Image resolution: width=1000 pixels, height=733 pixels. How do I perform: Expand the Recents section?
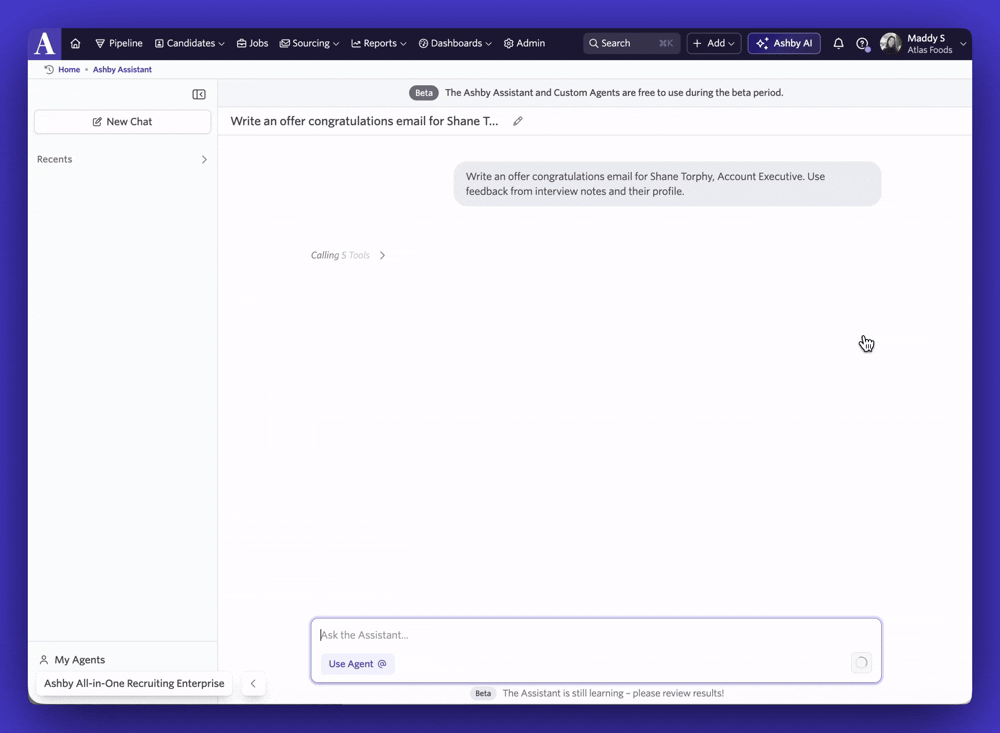(x=204, y=159)
